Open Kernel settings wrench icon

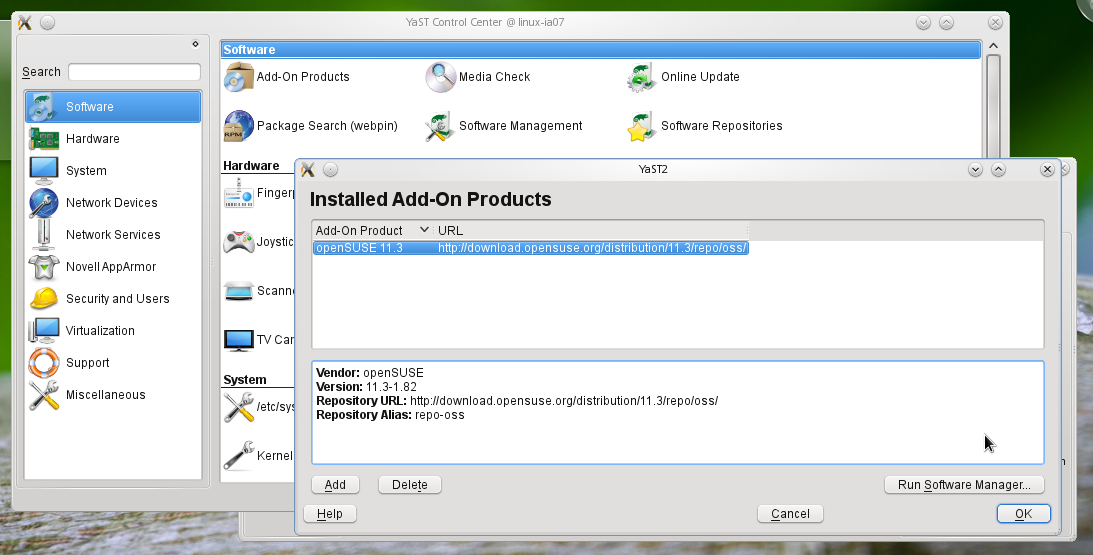click(x=238, y=455)
